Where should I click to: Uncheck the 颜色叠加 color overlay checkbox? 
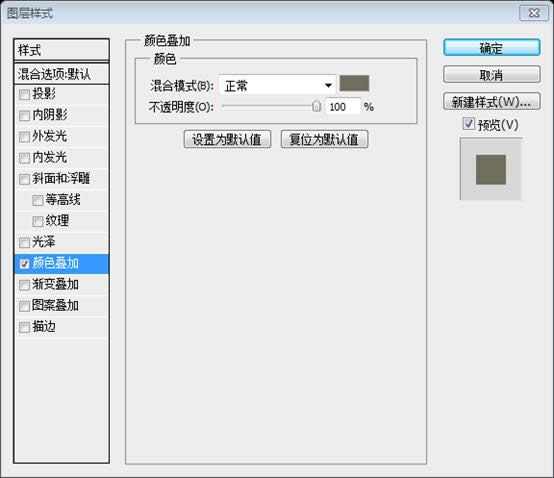pos(24,264)
